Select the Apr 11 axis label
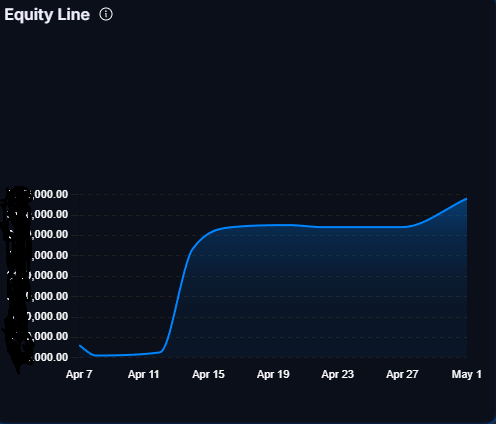496x424 pixels. (144, 374)
